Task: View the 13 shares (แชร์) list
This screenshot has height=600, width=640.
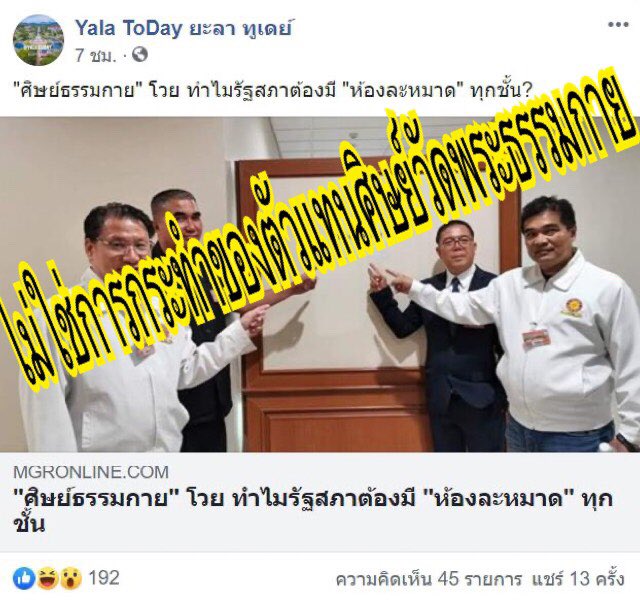Action: click(578, 579)
